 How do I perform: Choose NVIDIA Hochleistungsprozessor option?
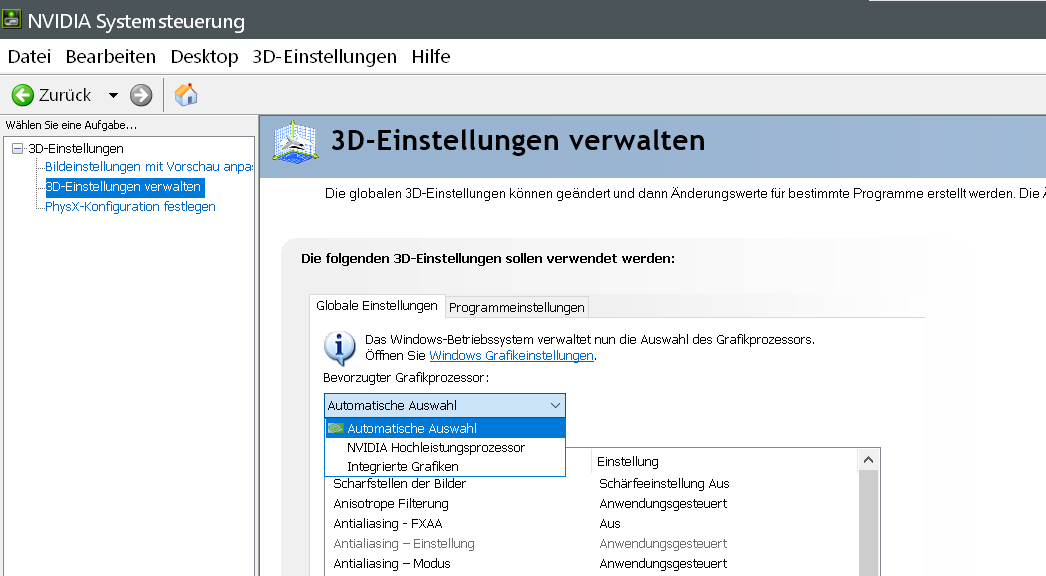pos(445,448)
